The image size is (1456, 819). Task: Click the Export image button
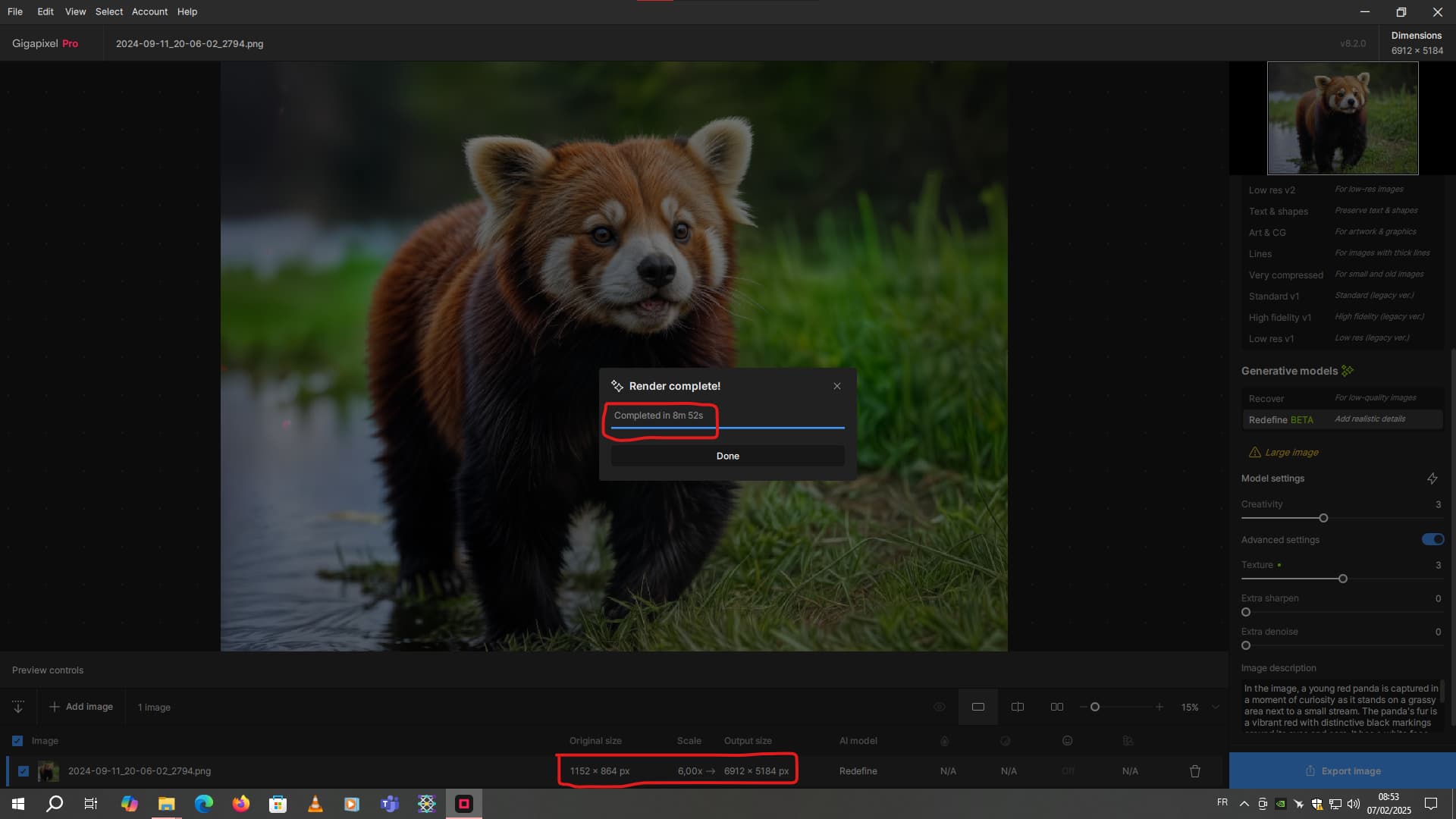pos(1342,770)
